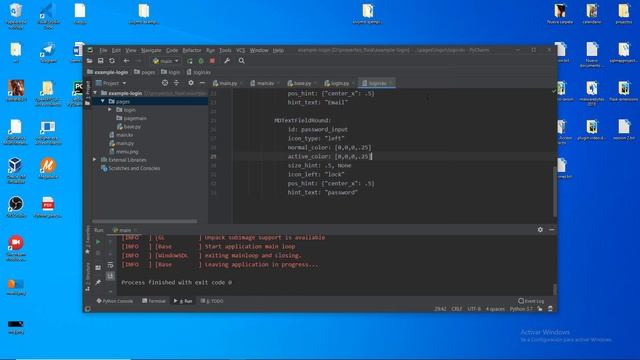Click the red Stop icon in main toolbar
This screenshot has height=360, width=640.
click(212, 61)
